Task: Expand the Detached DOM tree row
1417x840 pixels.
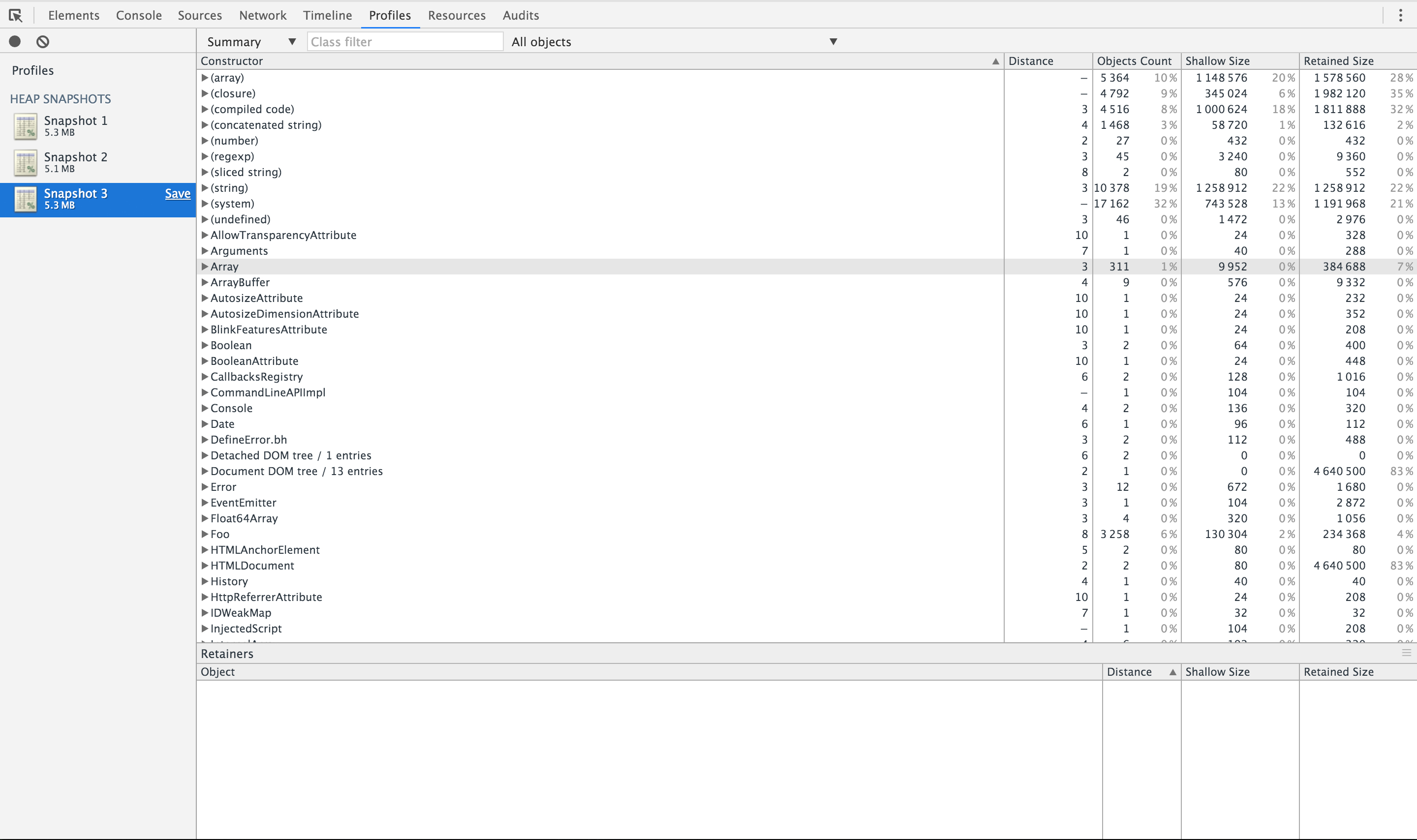Action: [x=205, y=455]
